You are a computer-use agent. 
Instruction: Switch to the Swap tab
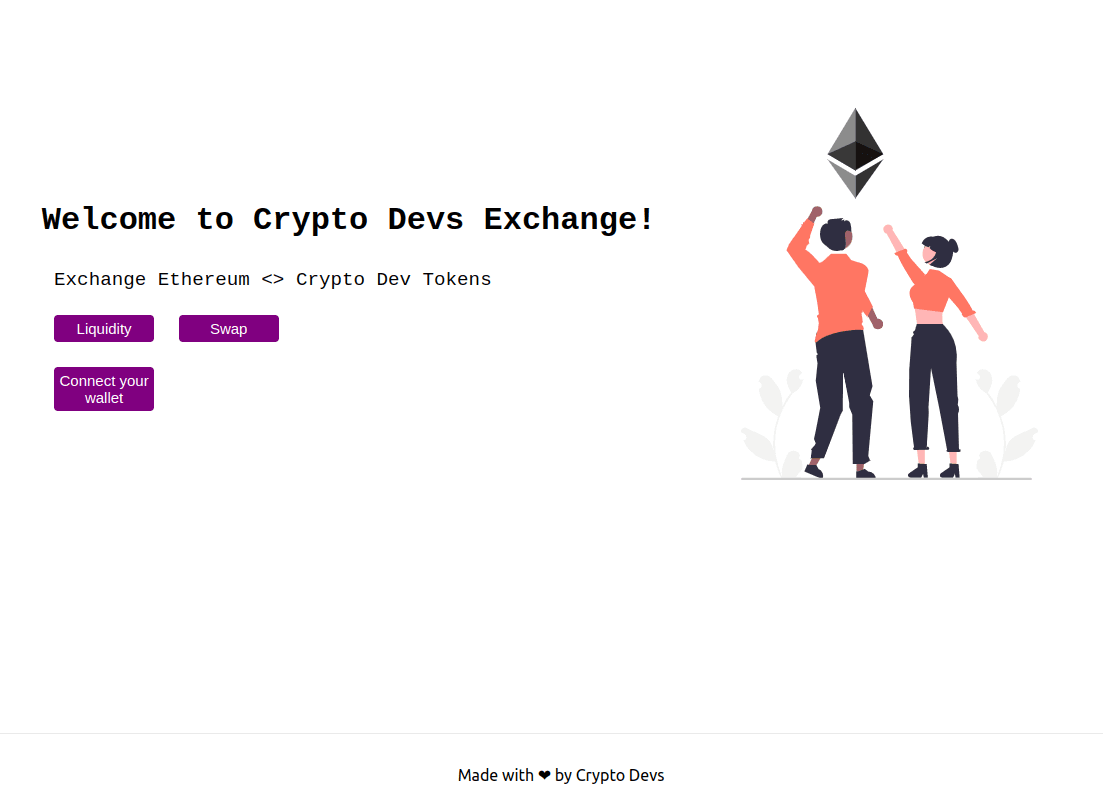tap(229, 328)
